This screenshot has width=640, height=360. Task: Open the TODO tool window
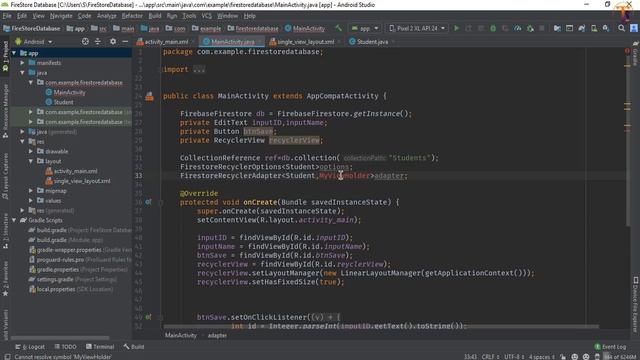[65, 347]
